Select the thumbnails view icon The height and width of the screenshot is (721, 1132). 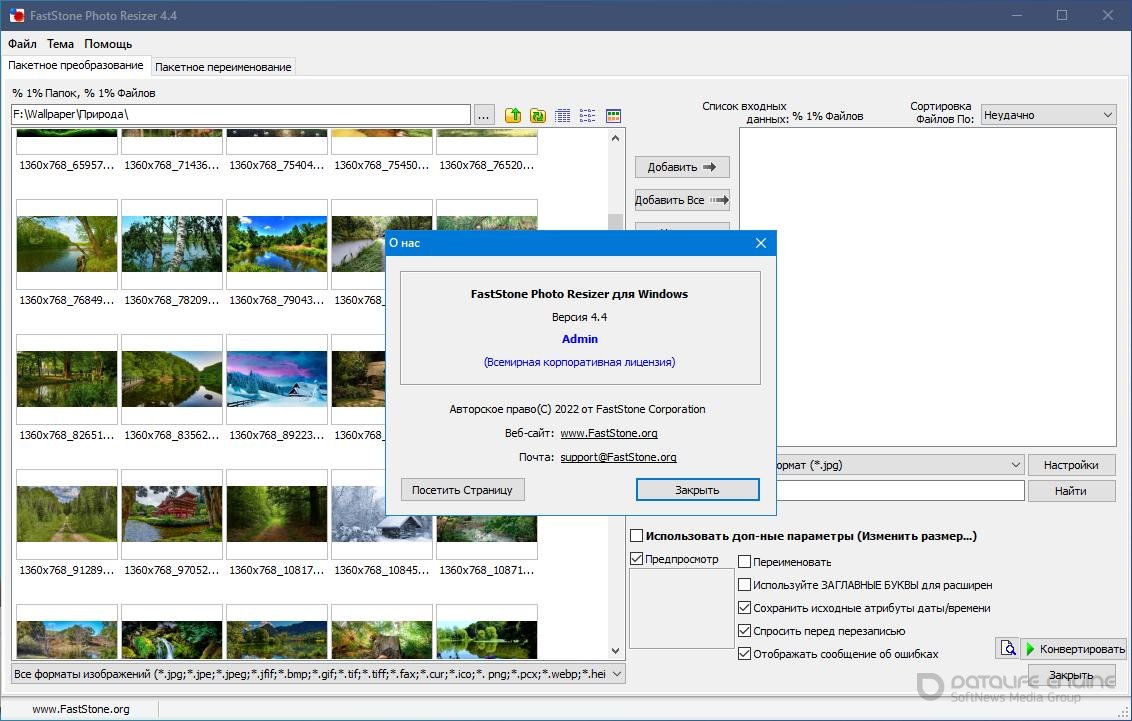click(614, 115)
